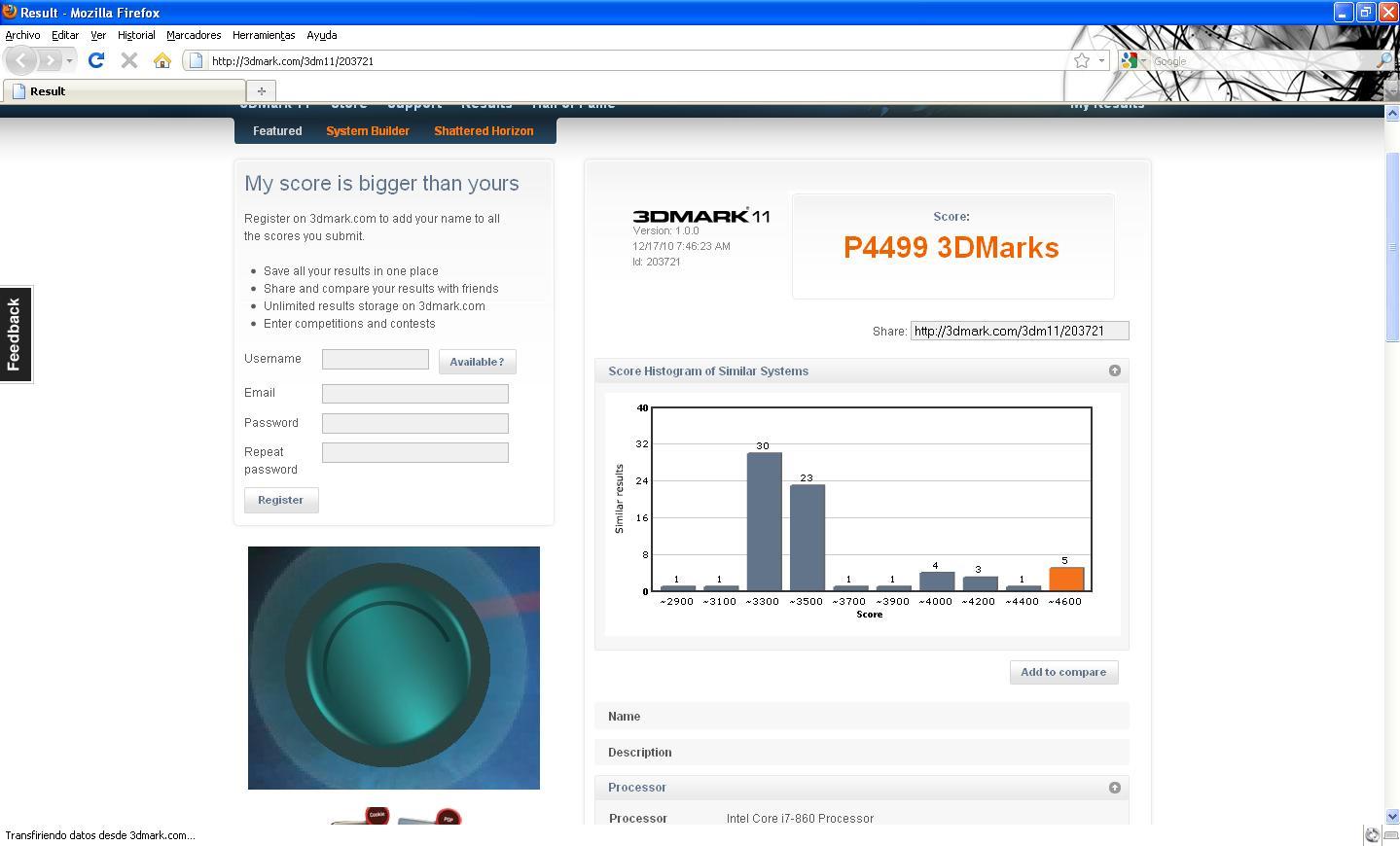1400x846 pixels.
Task: Open the Ver menu
Action: [x=98, y=35]
